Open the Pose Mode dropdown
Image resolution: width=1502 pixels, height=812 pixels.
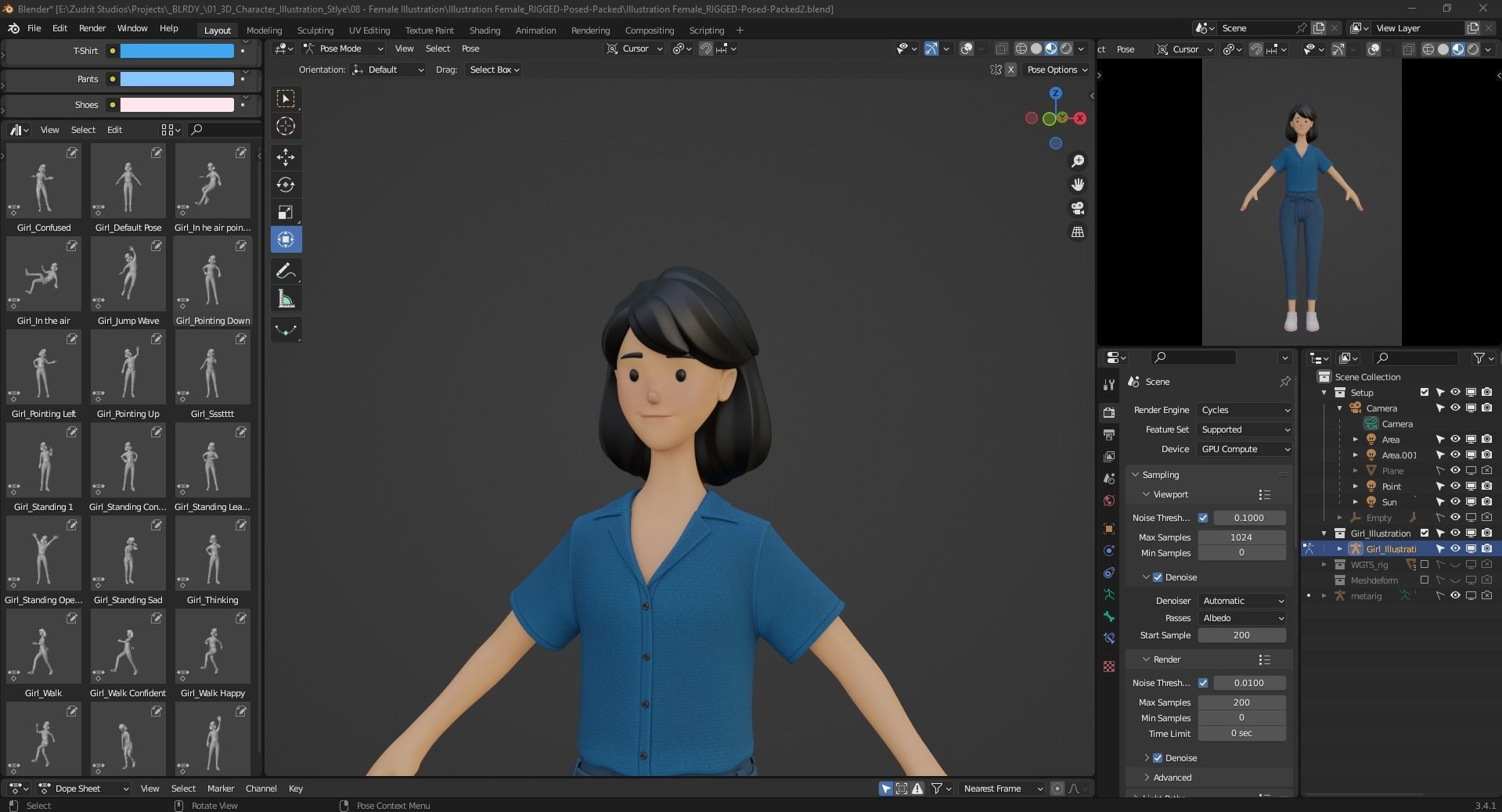[344, 49]
